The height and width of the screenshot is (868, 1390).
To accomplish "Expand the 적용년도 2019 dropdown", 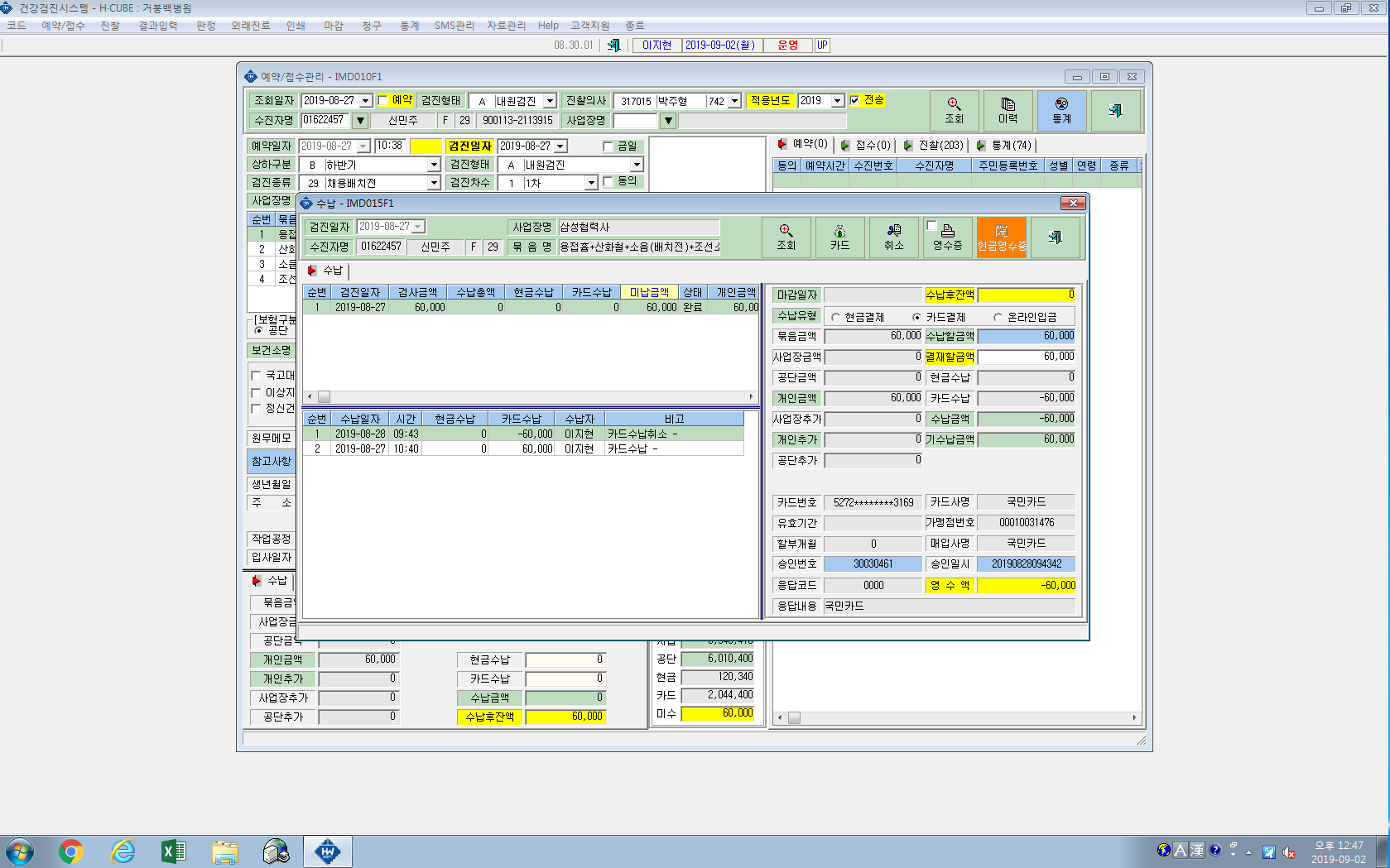I will (x=837, y=101).
